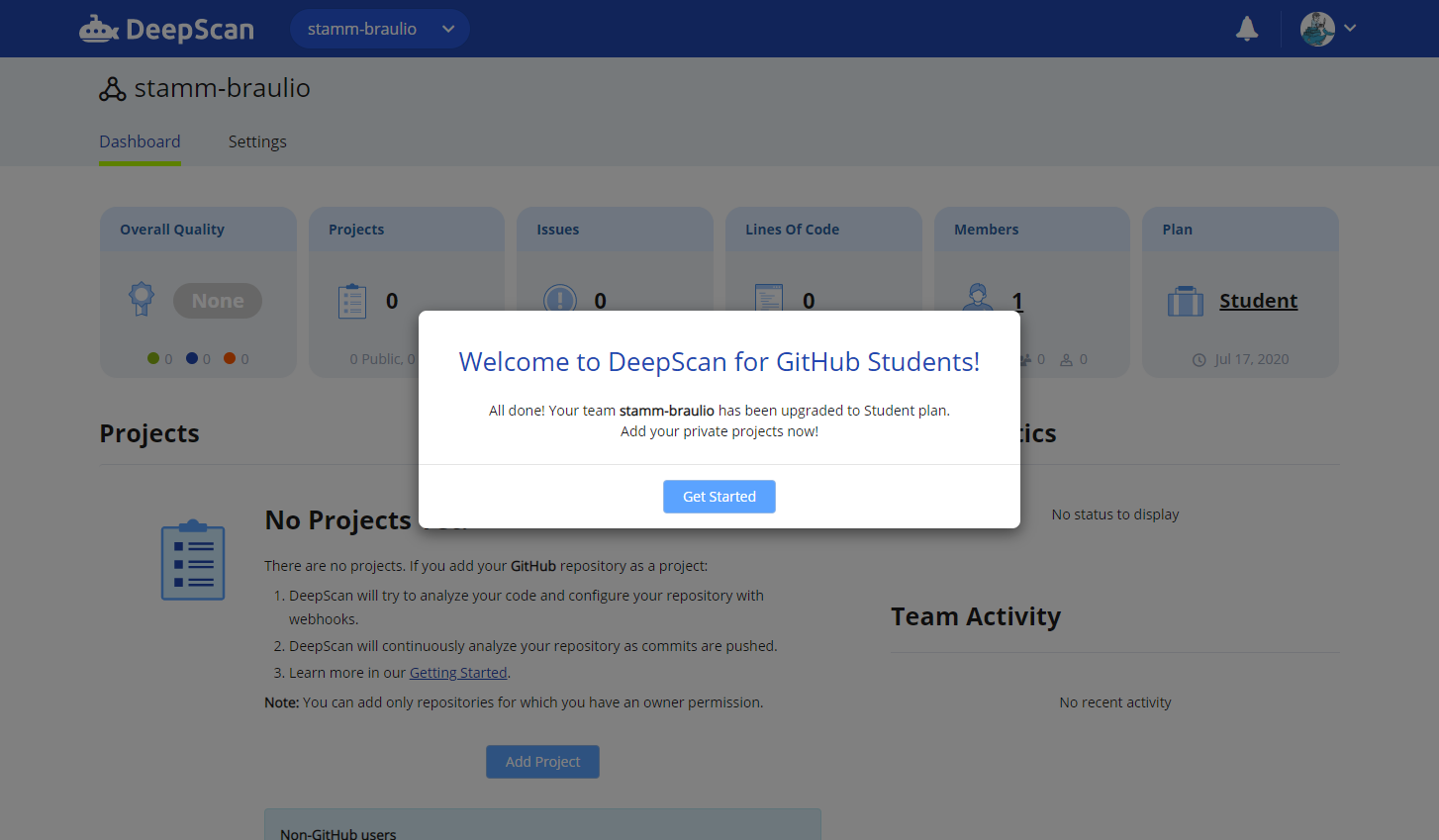Open the Getting Started link
Viewport: 1439px width, 840px height.
pyautogui.click(x=458, y=673)
